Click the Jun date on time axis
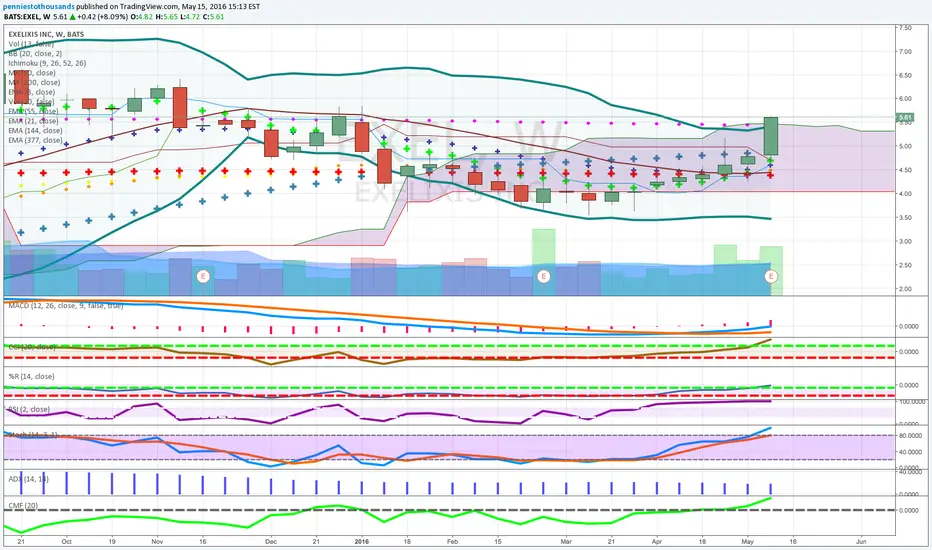 coord(861,542)
